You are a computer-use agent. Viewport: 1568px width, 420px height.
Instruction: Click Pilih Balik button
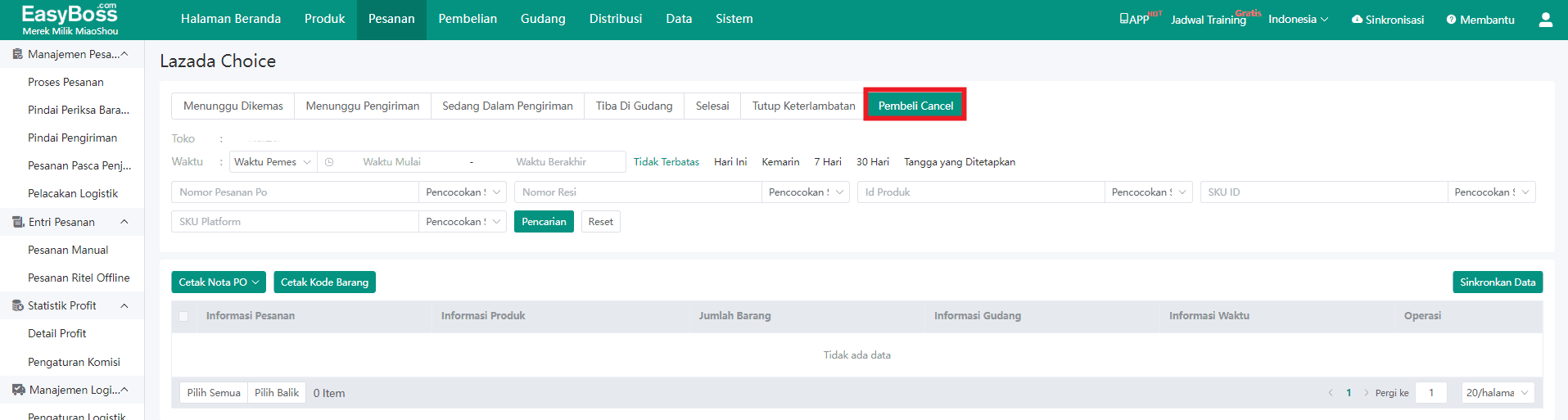(x=277, y=393)
